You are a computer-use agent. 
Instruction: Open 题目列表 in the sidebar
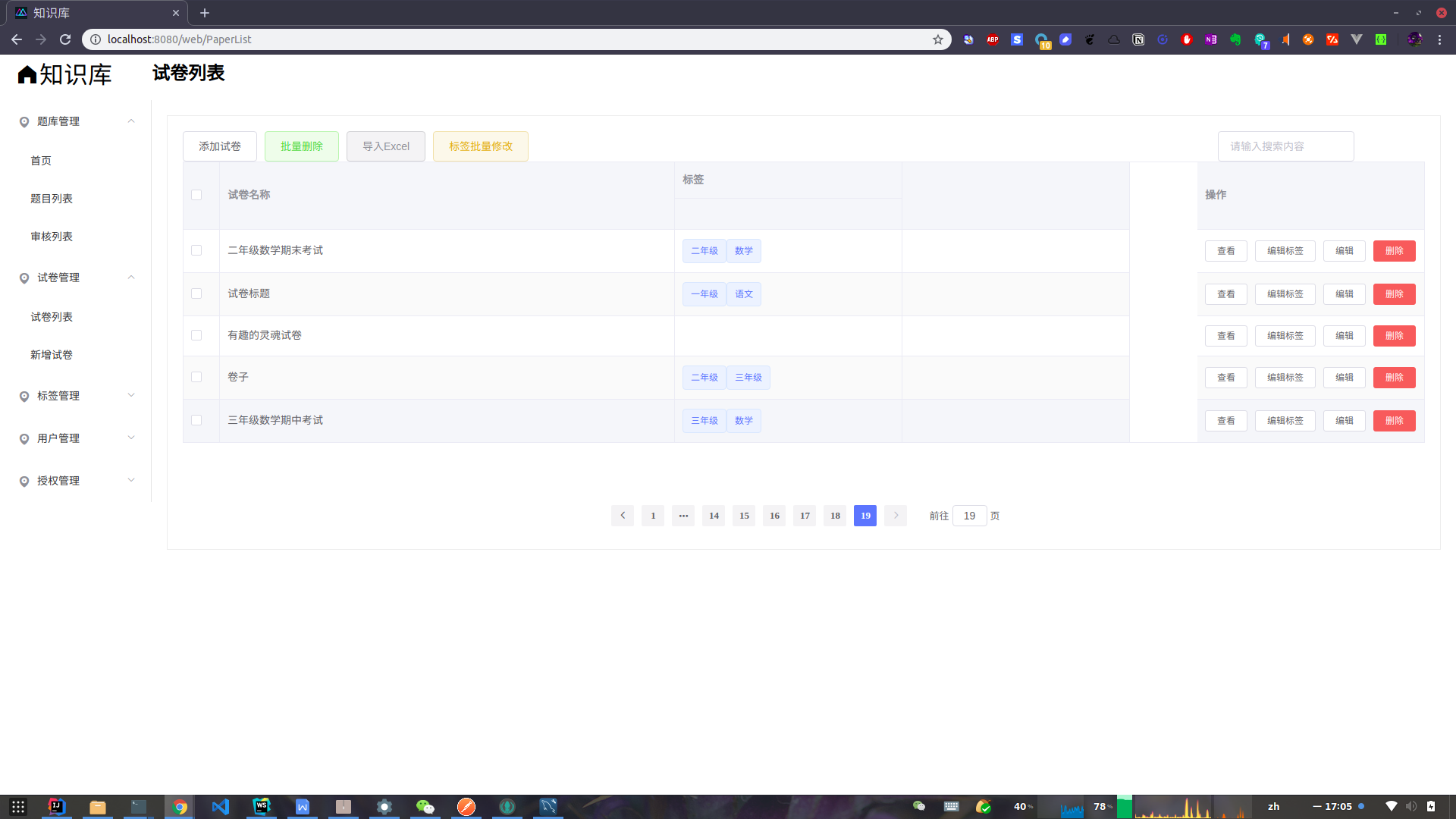(x=52, y=199)
